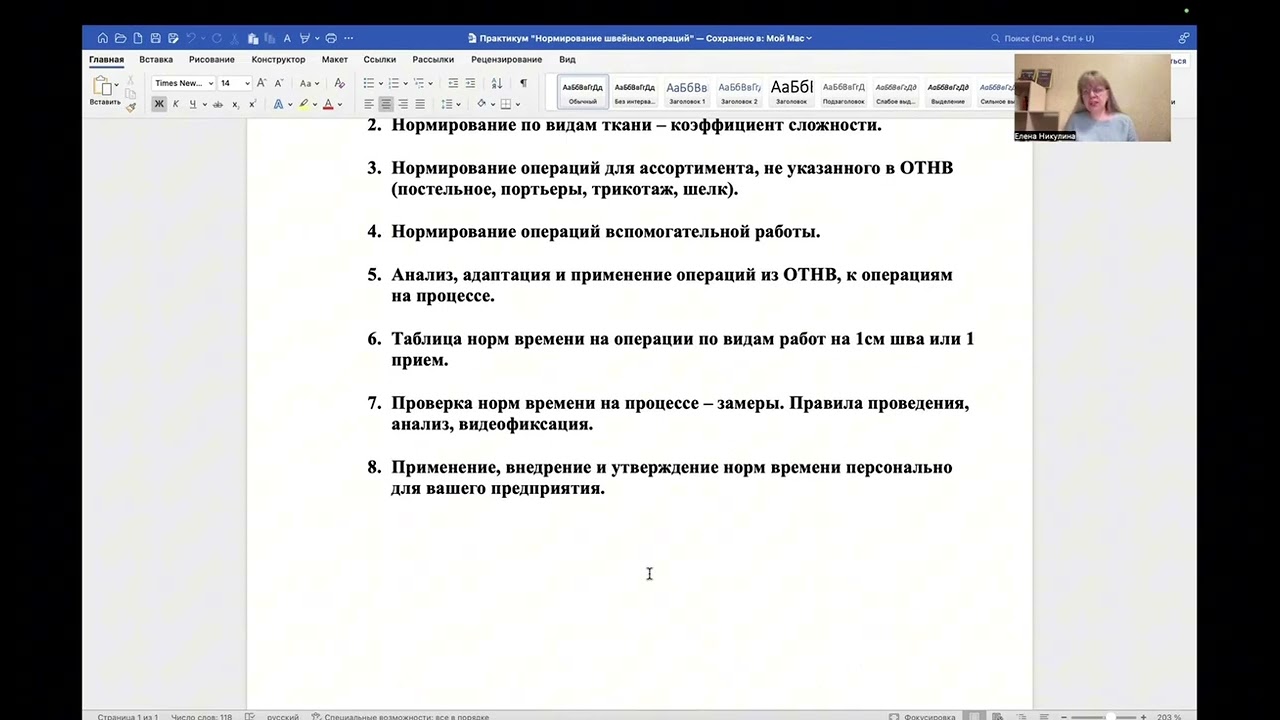Decrease font size with the smaller A icon
1280x720 pixels.
coord(279,83)
